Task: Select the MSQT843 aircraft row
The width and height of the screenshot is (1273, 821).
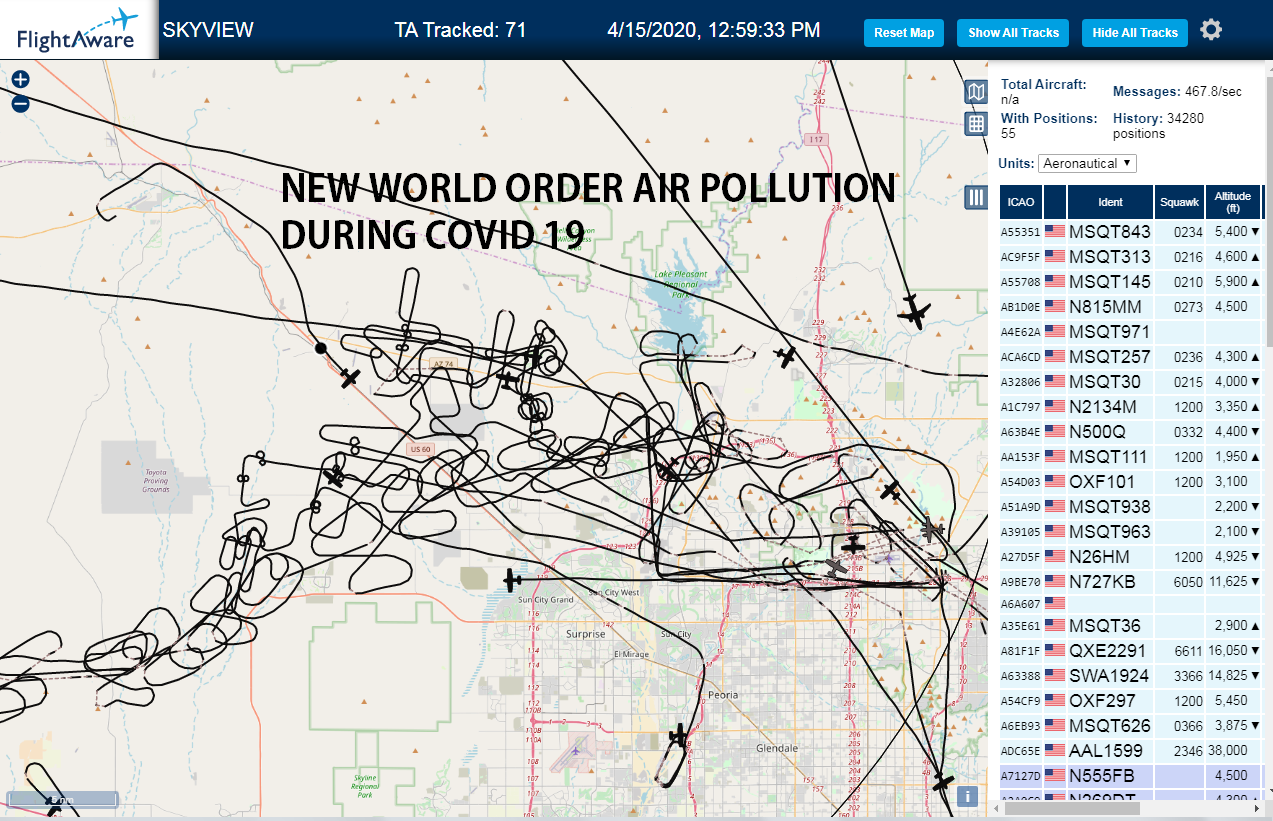Action: [1130, 232]
